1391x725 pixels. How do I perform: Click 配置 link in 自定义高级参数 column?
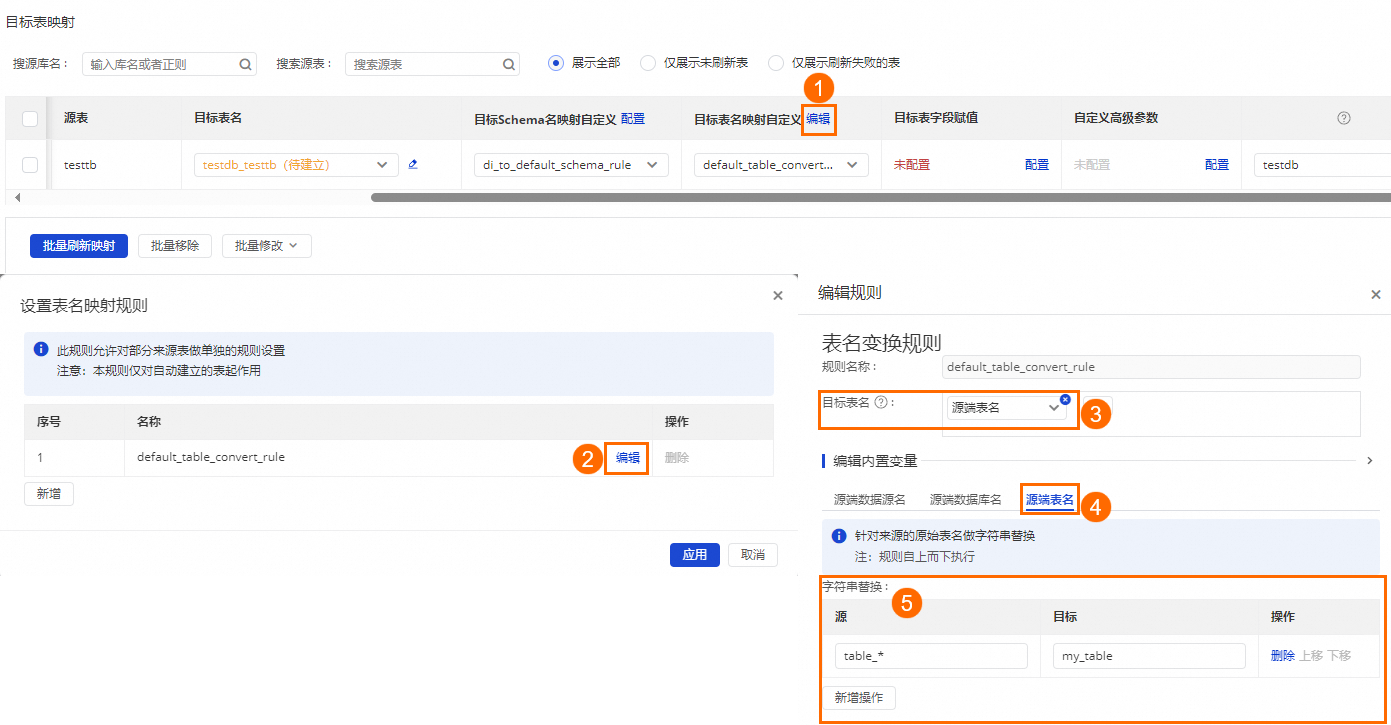1217,165
